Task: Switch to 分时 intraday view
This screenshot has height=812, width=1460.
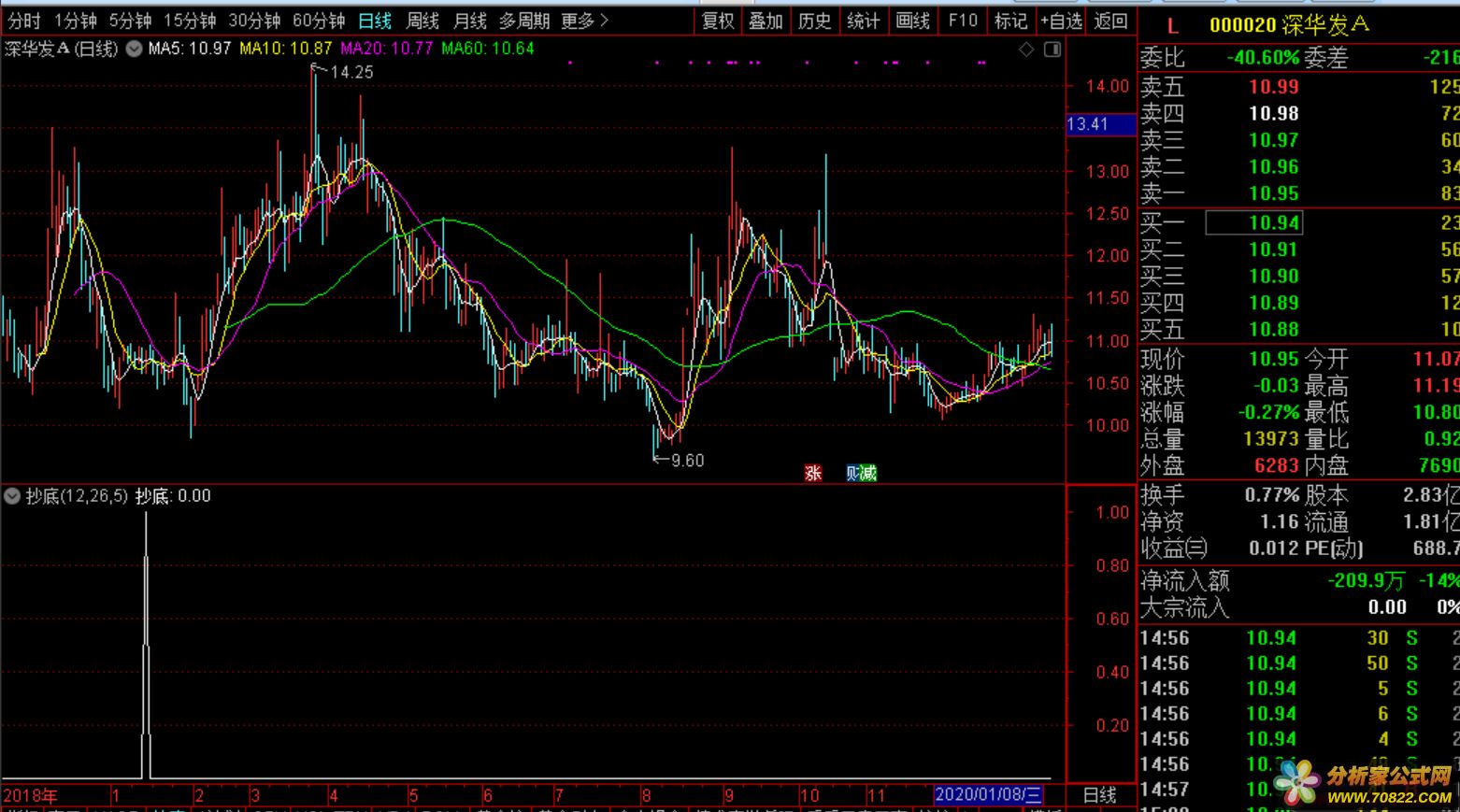Action: [24, 21]
